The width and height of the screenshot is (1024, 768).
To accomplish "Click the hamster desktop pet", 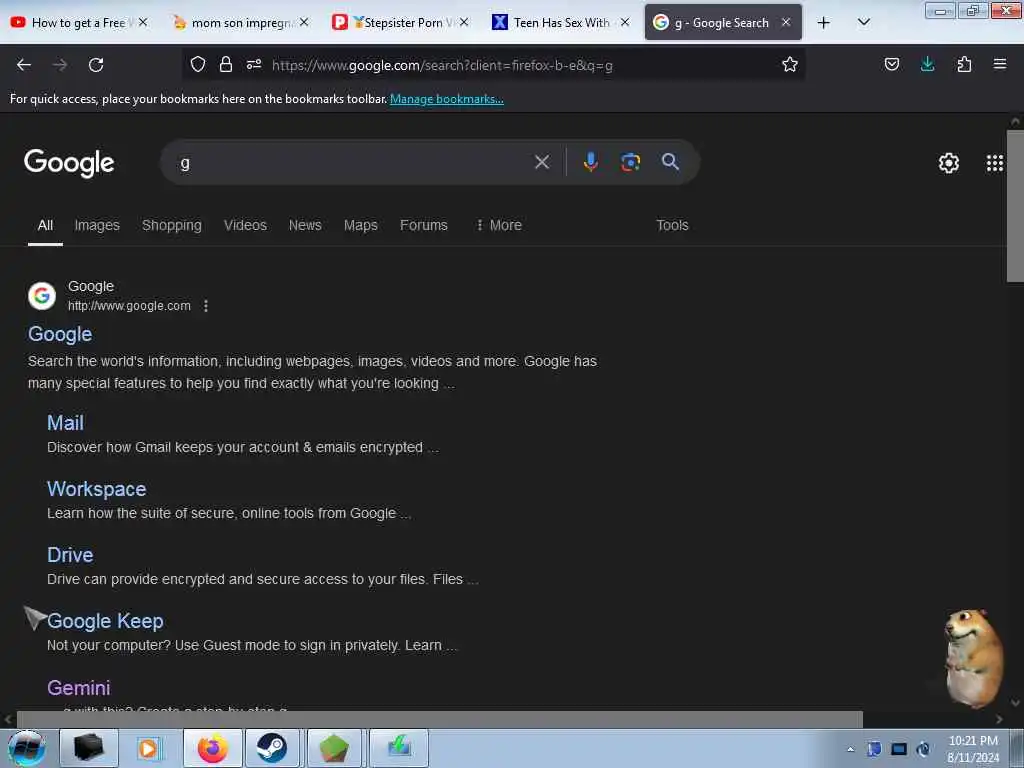I will pos(973,658).
